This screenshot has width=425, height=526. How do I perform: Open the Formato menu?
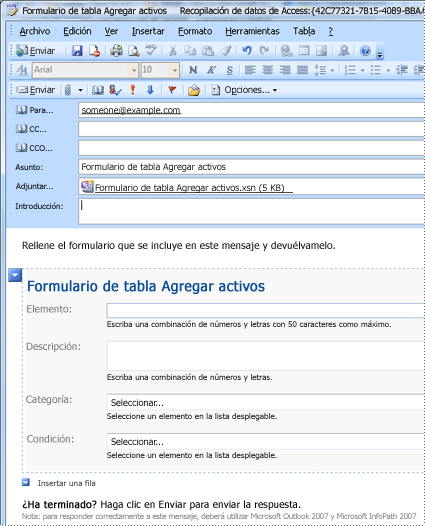[x=195, y=31]
